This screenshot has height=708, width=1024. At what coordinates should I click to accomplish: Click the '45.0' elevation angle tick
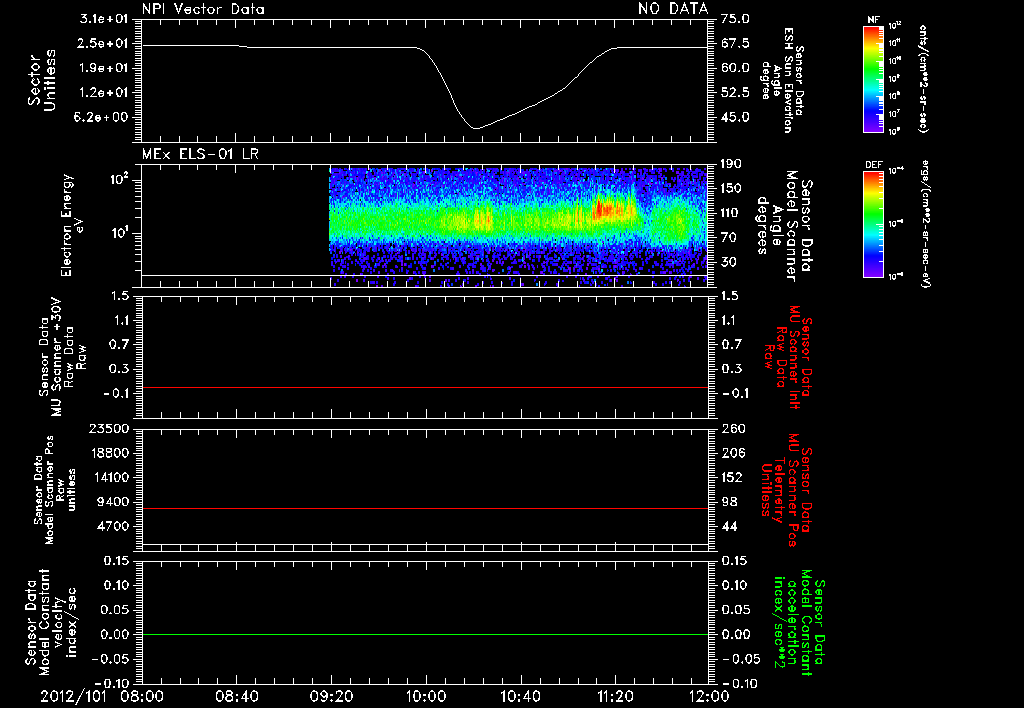pos(735,118)
